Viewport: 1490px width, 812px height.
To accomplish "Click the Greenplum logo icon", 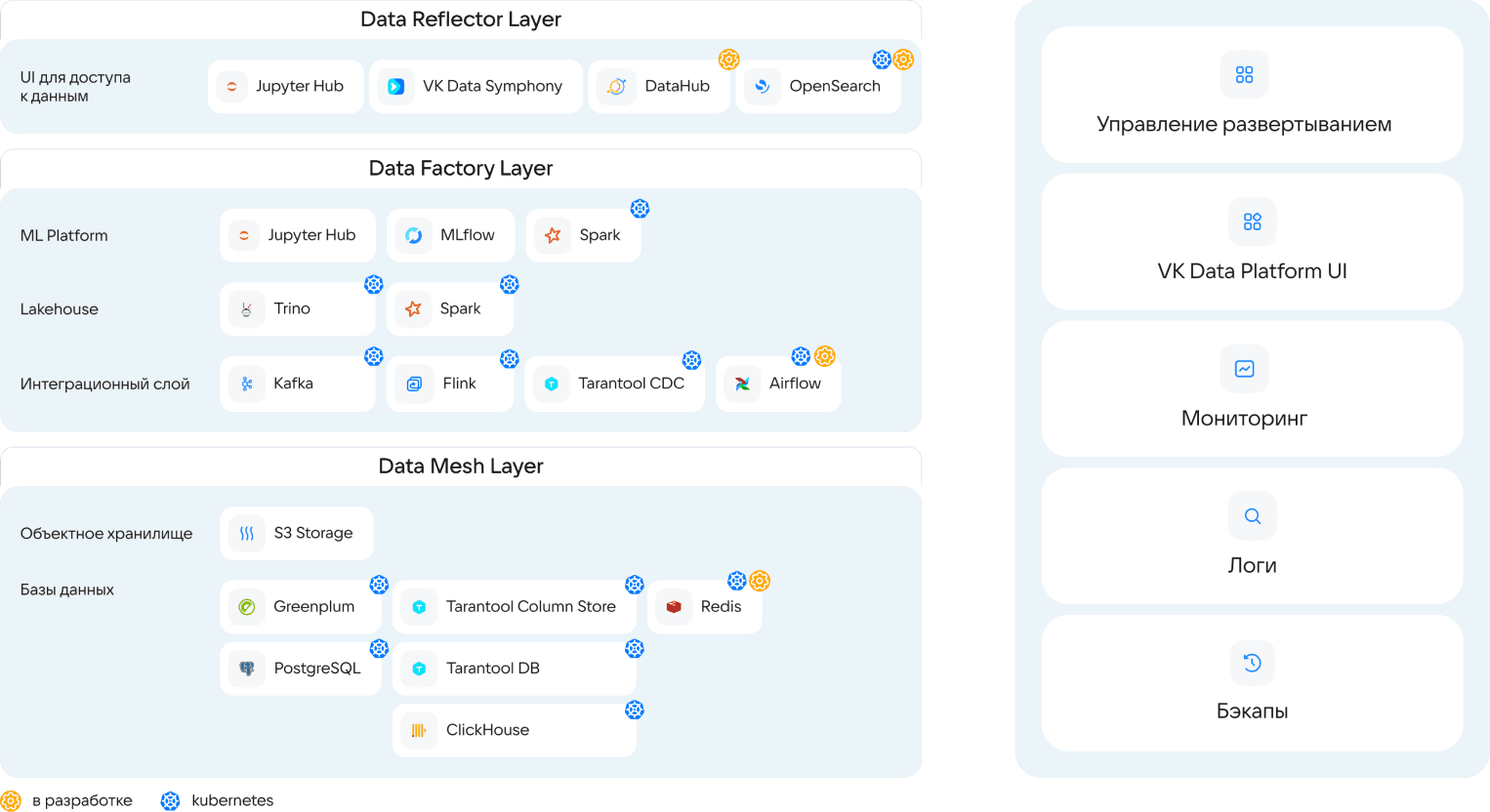I will (247, 607).
